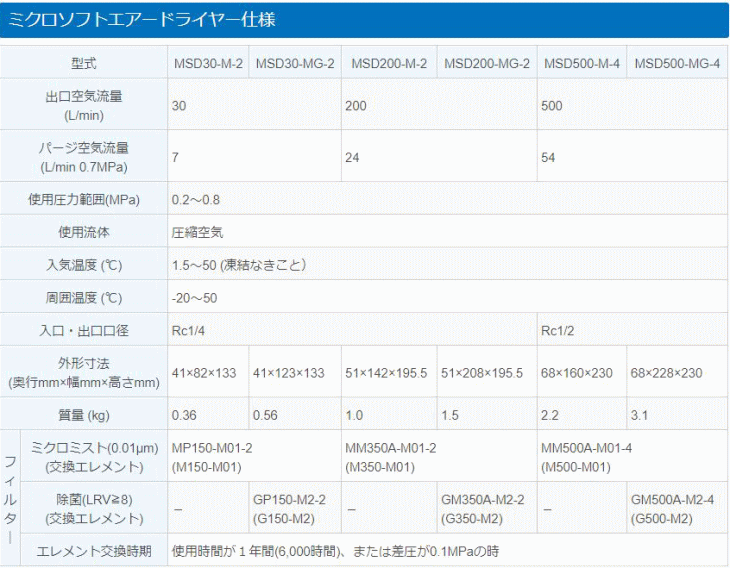Select the パージ空気流量 row label
730x568 pixels.
[x=84, y=157]
